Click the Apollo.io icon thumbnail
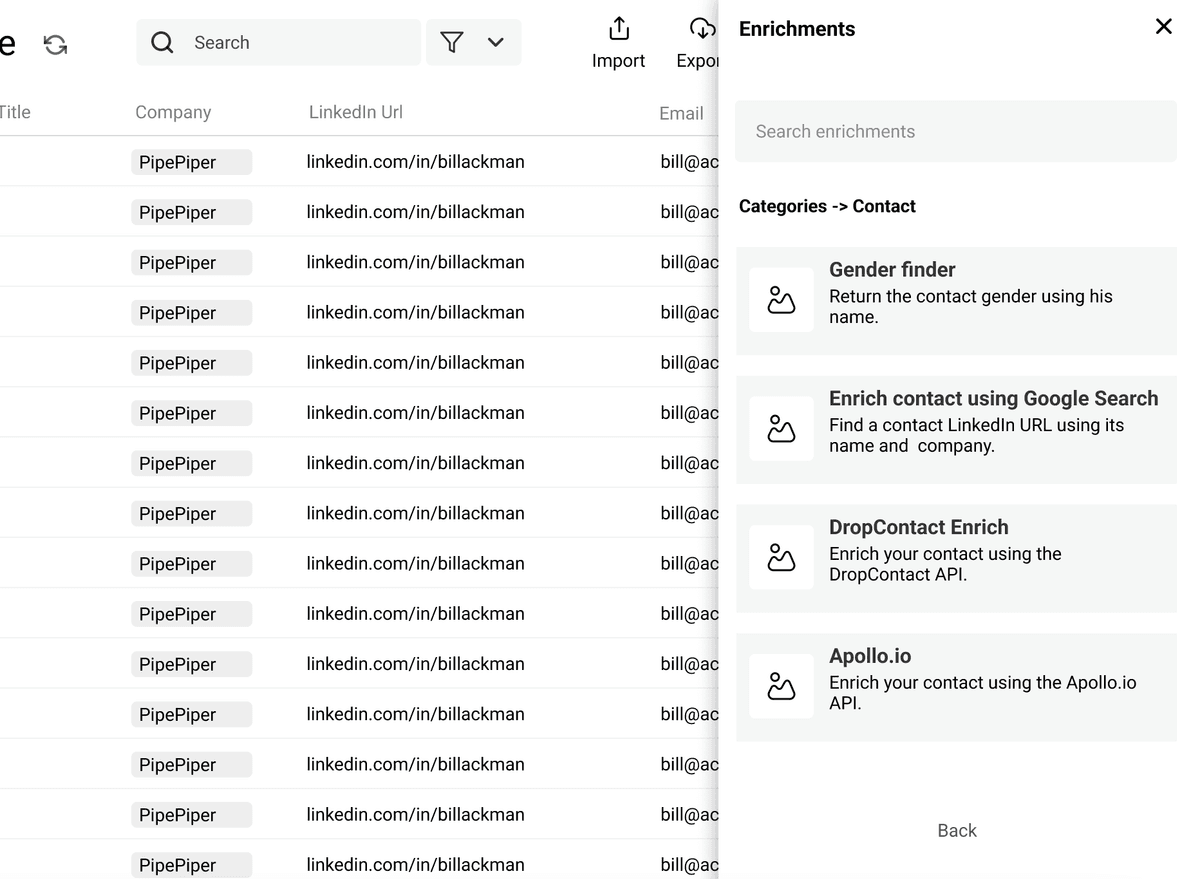 (781, 687)
